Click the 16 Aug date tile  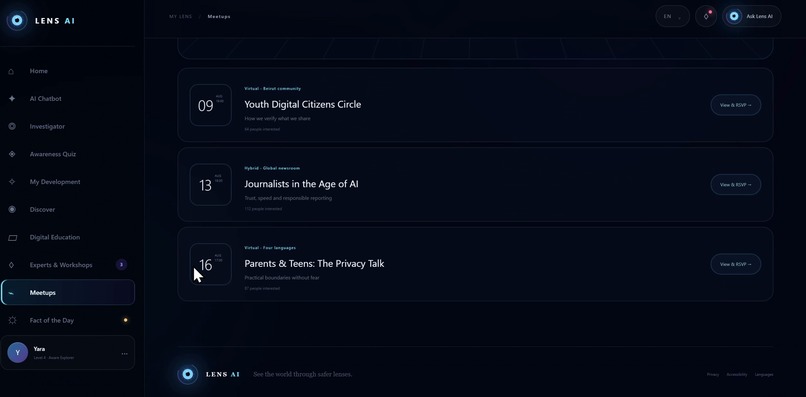click(x=210, y=264)
